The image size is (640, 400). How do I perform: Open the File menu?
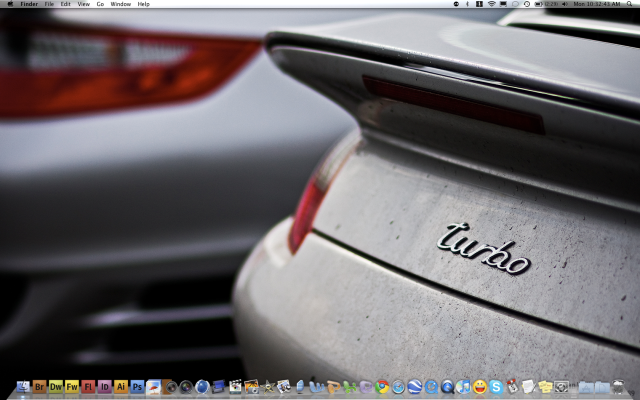click(49, 4)
